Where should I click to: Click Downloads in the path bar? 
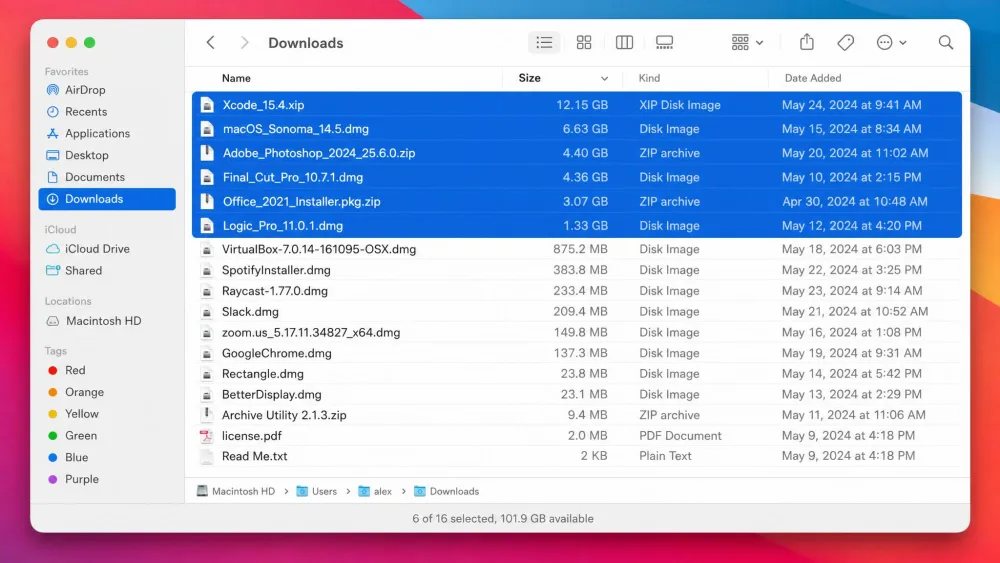(x=446, y=492)
